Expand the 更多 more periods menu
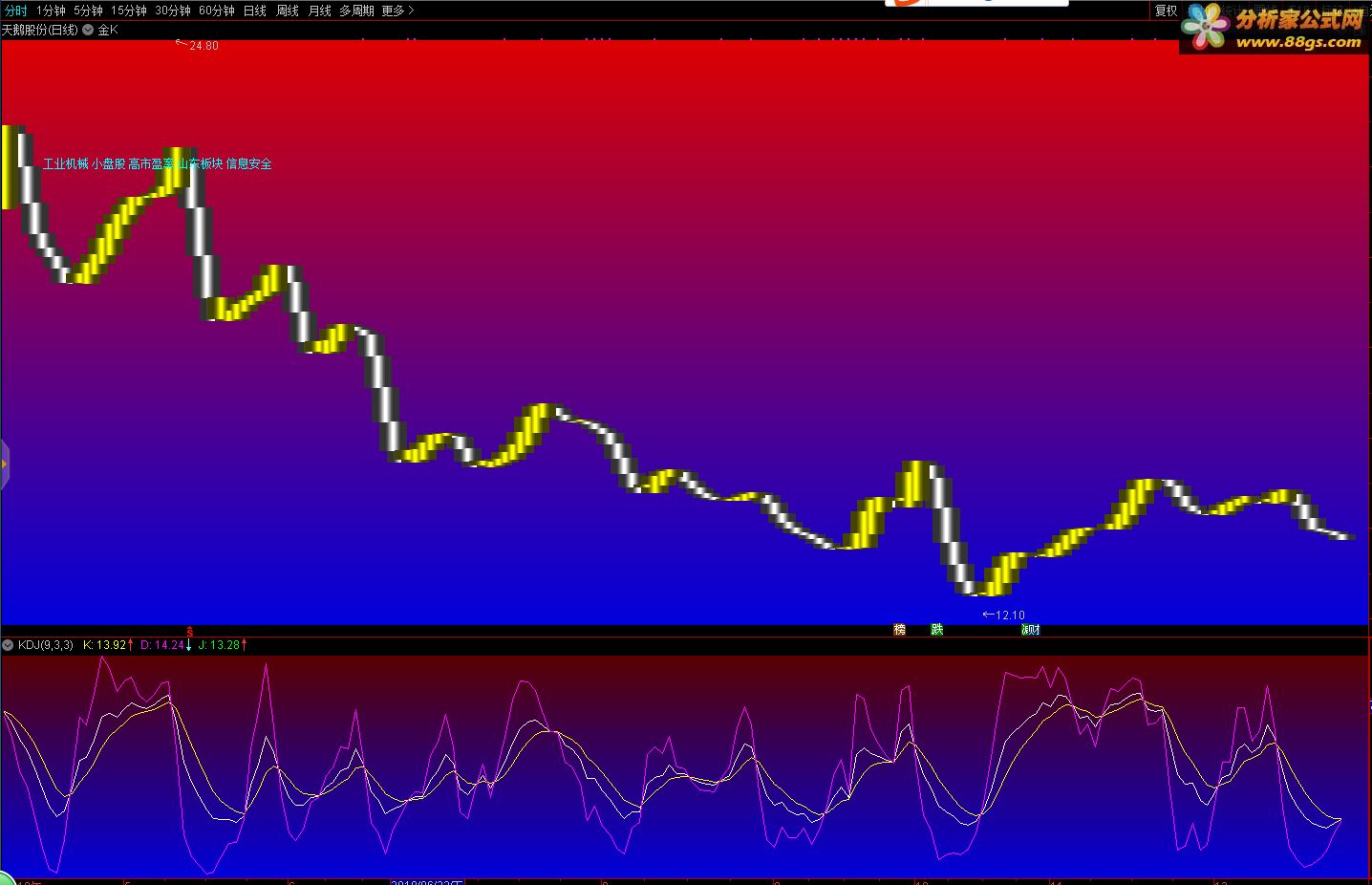This screenshot has height=885, width=1372. click(x=397, y=11)
